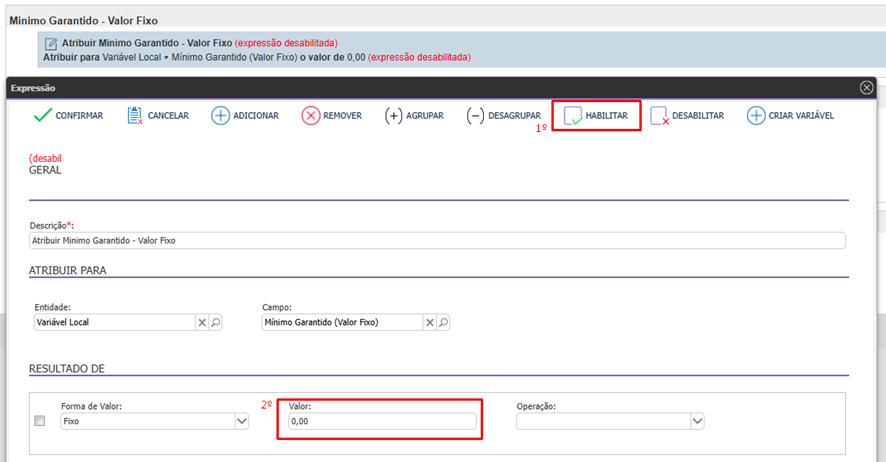The height and width of the screenshot is (462, 886).
Task: Close the Expressão dialog
Action: click(866, 88)
